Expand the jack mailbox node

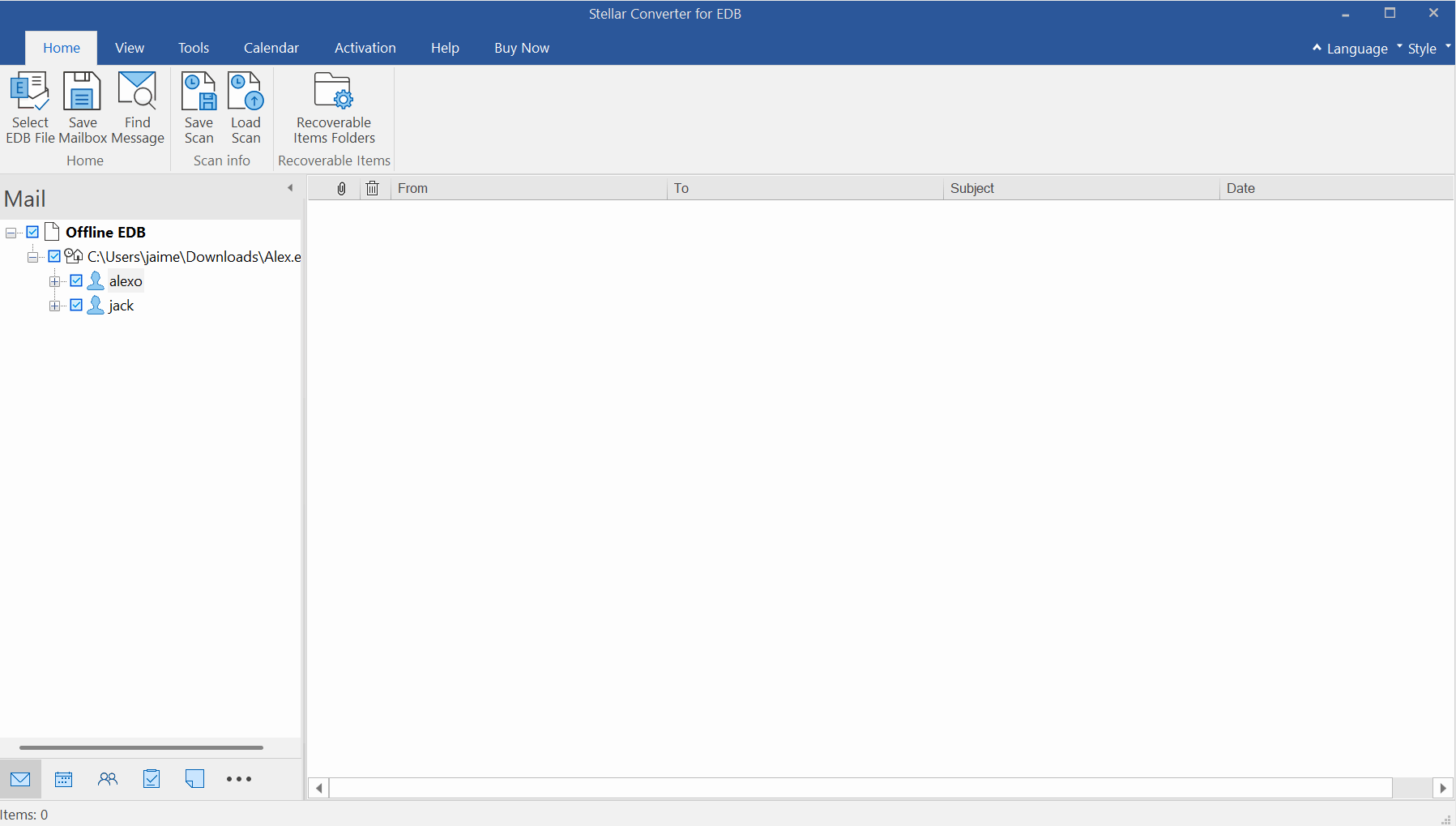click(x=54, y=306)
